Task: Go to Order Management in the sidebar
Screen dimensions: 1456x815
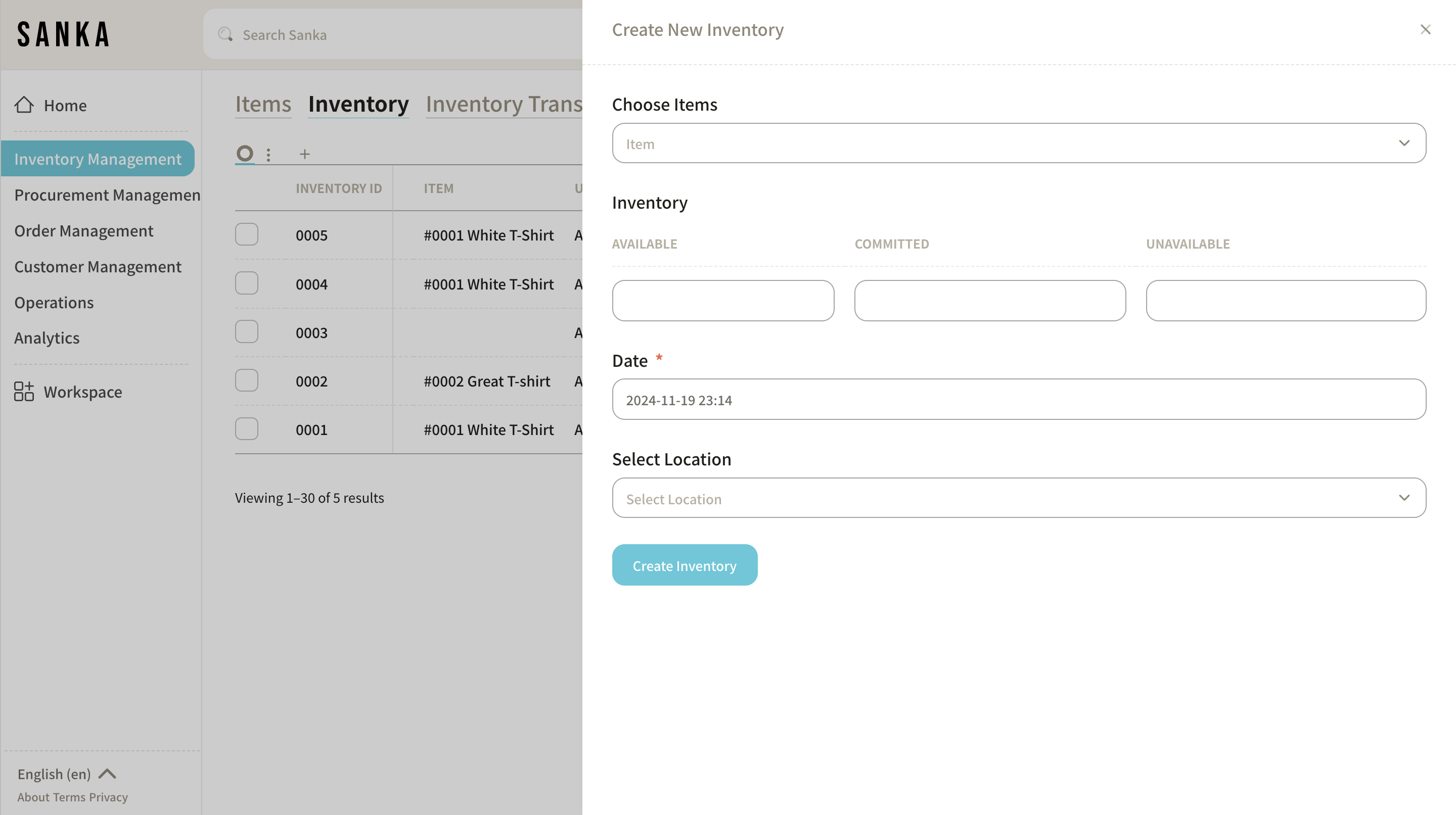Action: [x=83, y=231]
